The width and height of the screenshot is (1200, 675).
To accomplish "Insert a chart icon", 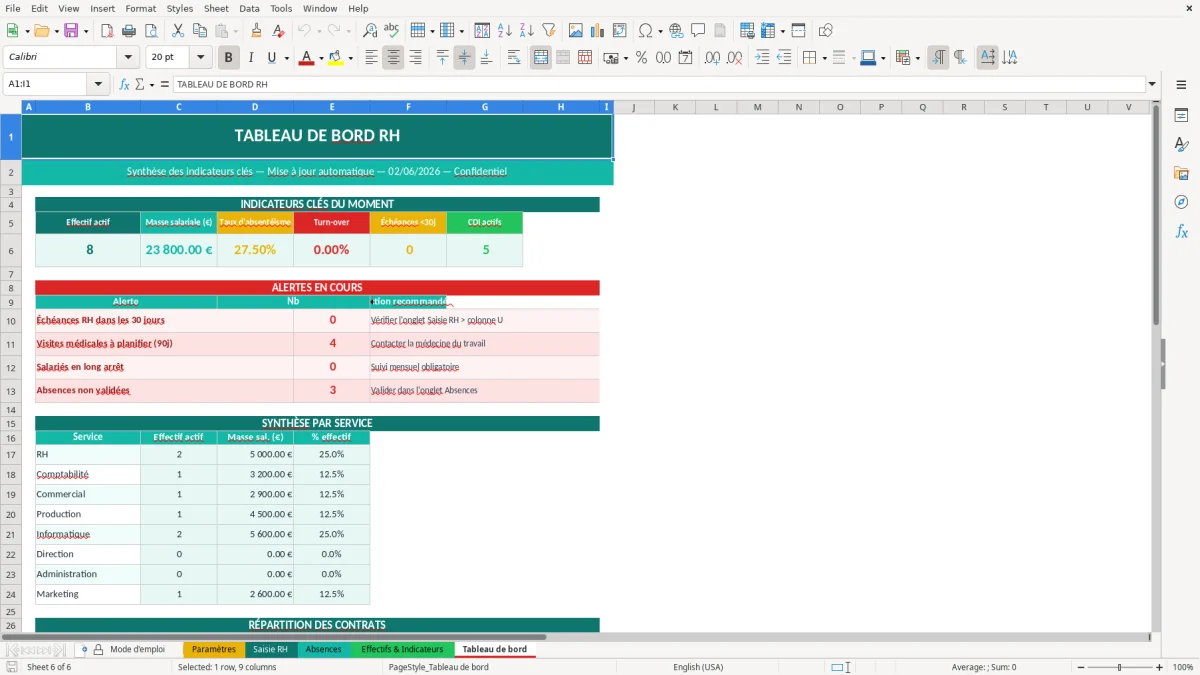I will (x=598, y=31).
